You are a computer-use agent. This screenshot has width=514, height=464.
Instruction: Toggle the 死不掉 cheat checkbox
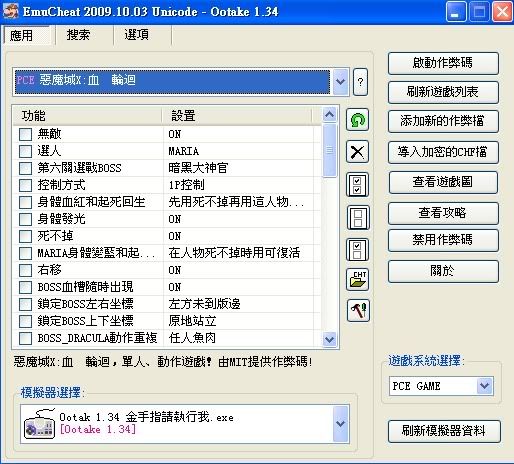pyautogui.click(x=26, y=236)
